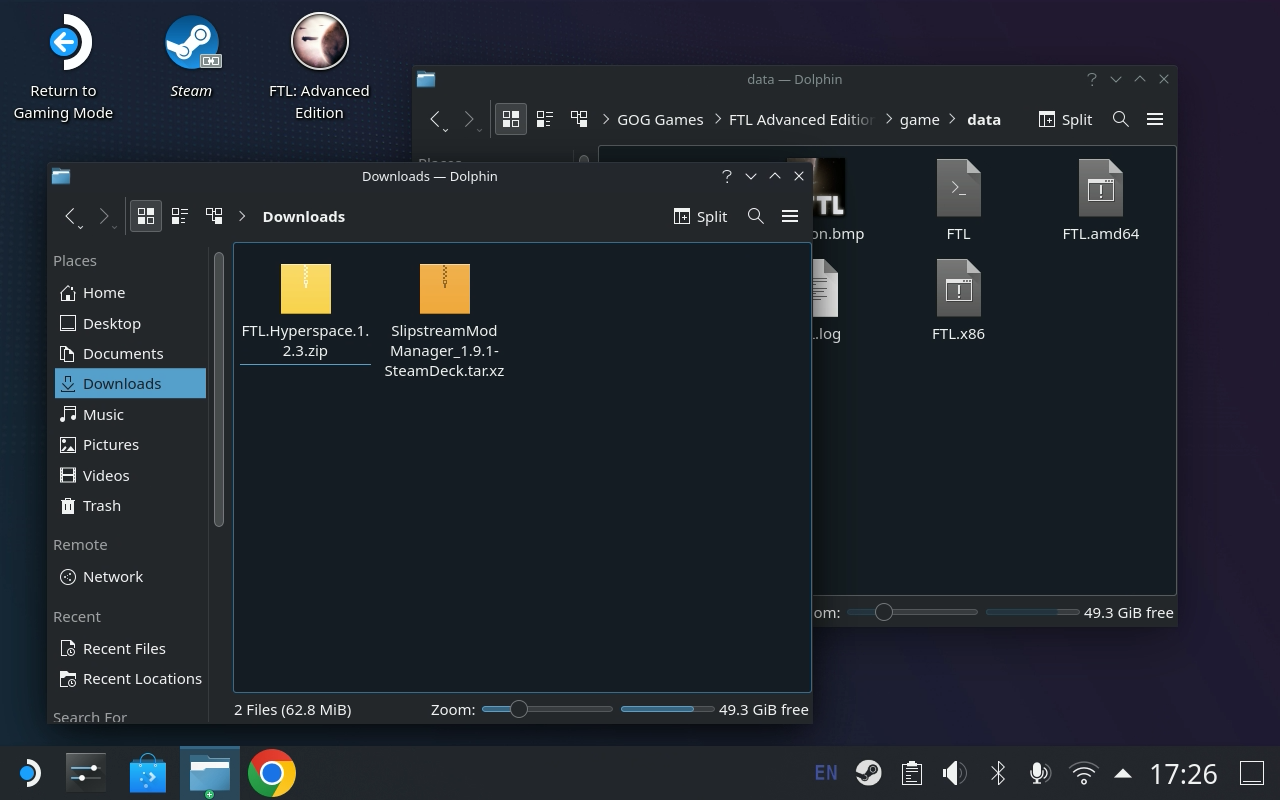Viewport: 1280px width, 800px height.
Task: Adjust Zoom slider in data window
Action: click(912, 612)
